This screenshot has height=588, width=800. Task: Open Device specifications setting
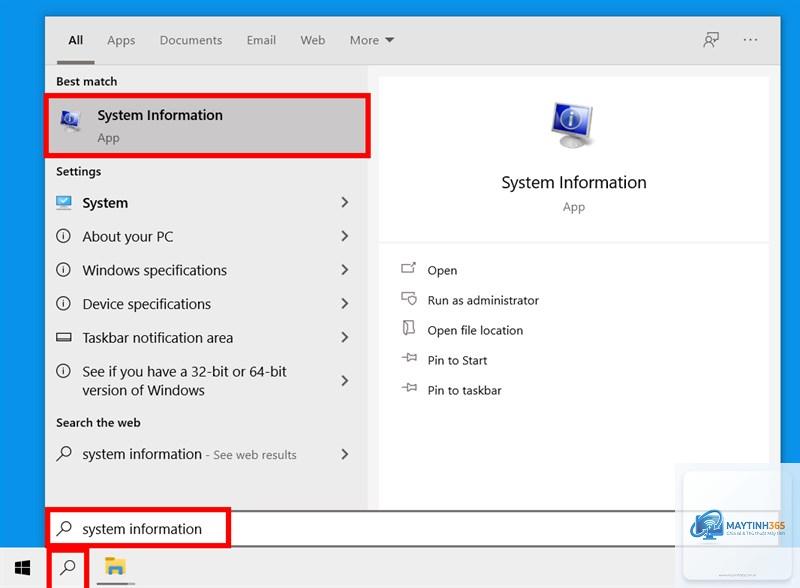pyautogui.click(x=204, y=304)
